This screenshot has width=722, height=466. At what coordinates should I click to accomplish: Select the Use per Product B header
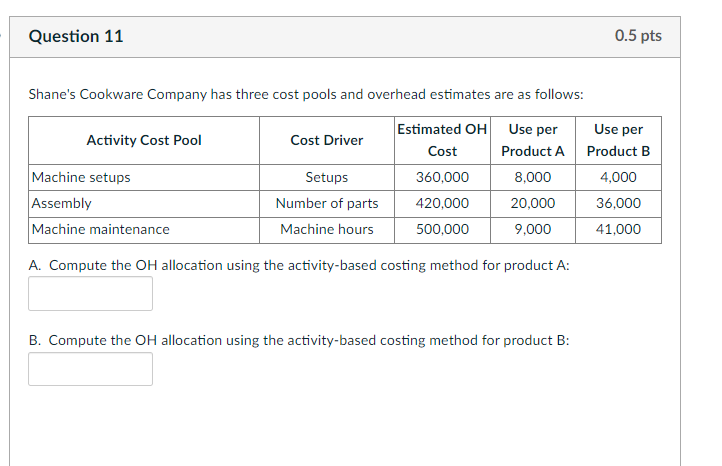click(x=618, y=140)
